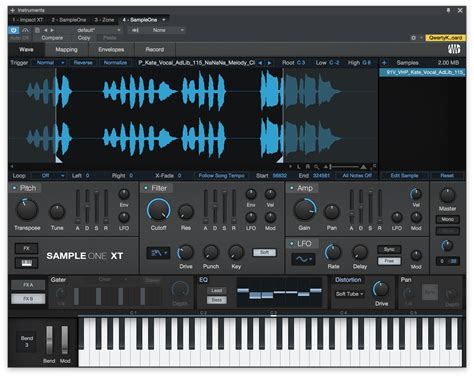
Task: Switch to 3 - Zone tab
Action: (x=104, y=20)
